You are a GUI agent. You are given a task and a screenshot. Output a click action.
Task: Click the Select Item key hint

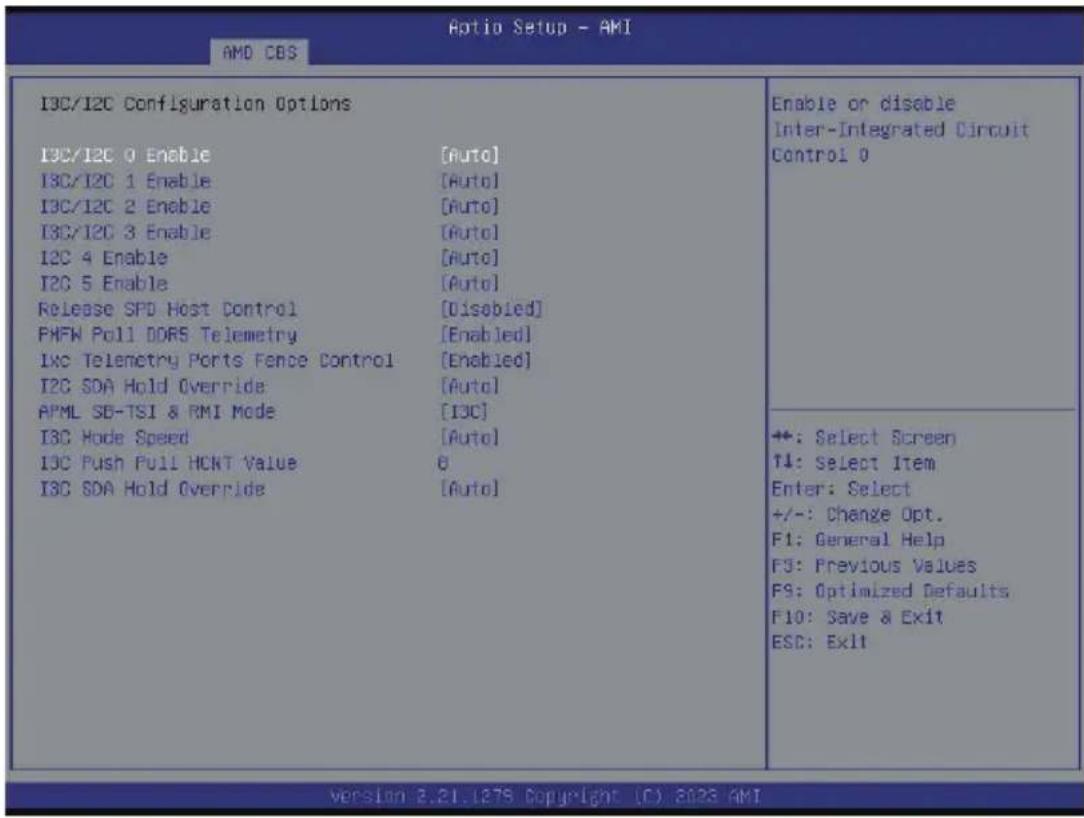coord(853,463)
